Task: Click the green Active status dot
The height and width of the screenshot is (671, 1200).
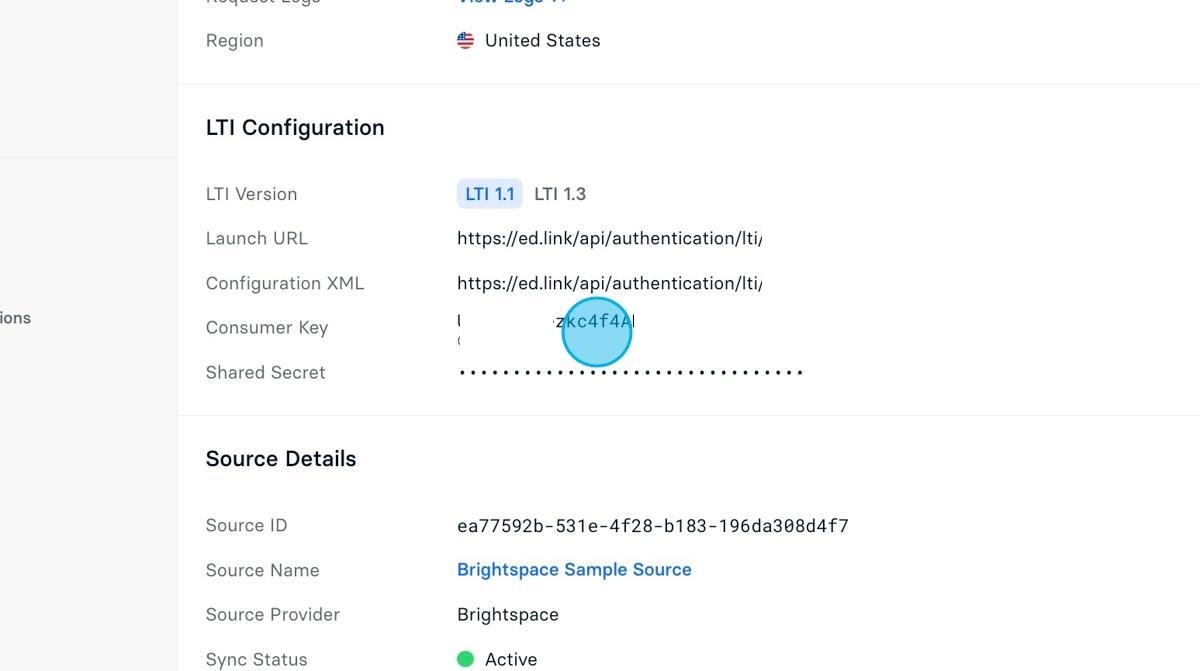Action: (465, 659)
